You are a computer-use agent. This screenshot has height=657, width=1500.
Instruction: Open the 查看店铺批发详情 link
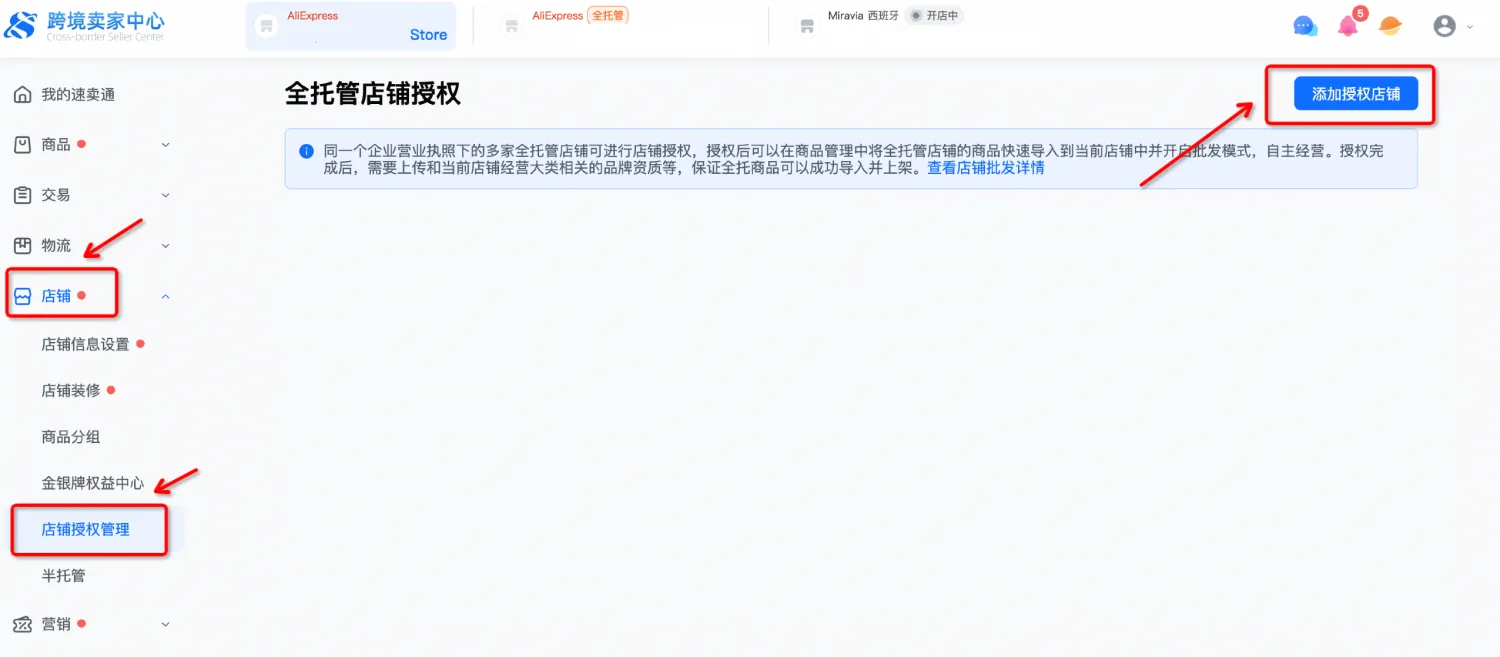tap(985, 168)
